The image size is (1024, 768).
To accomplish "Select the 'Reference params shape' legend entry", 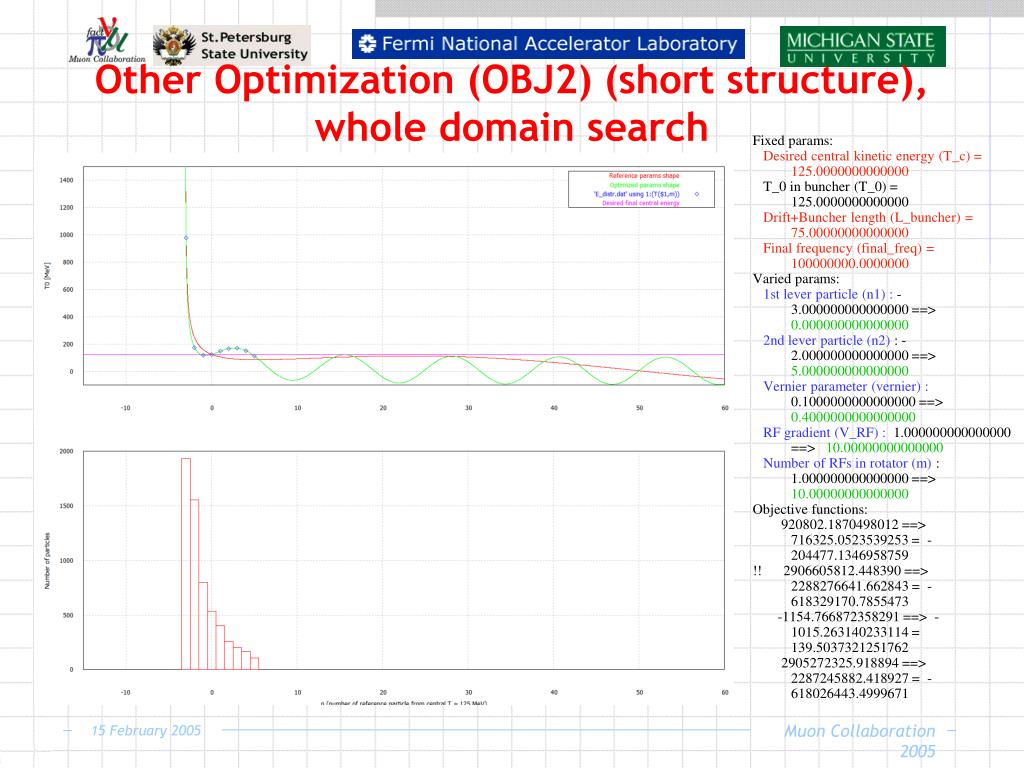I will click(x=643, y=176).
